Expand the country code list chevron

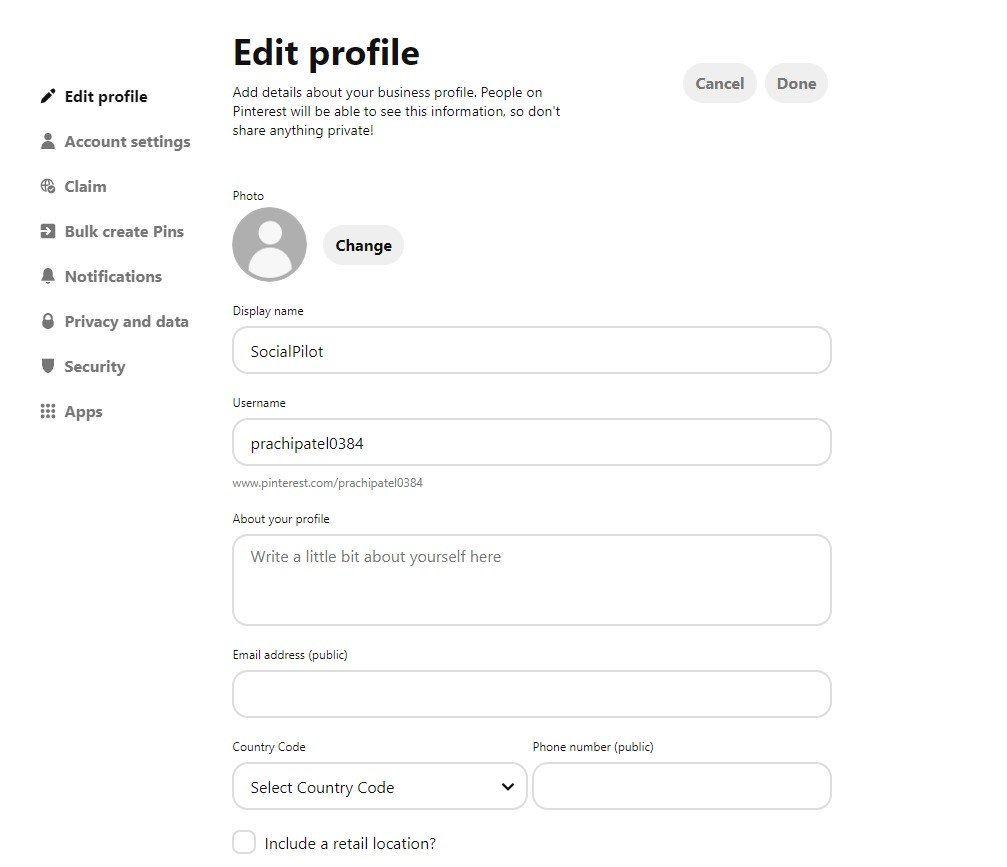tap(508, 786)
